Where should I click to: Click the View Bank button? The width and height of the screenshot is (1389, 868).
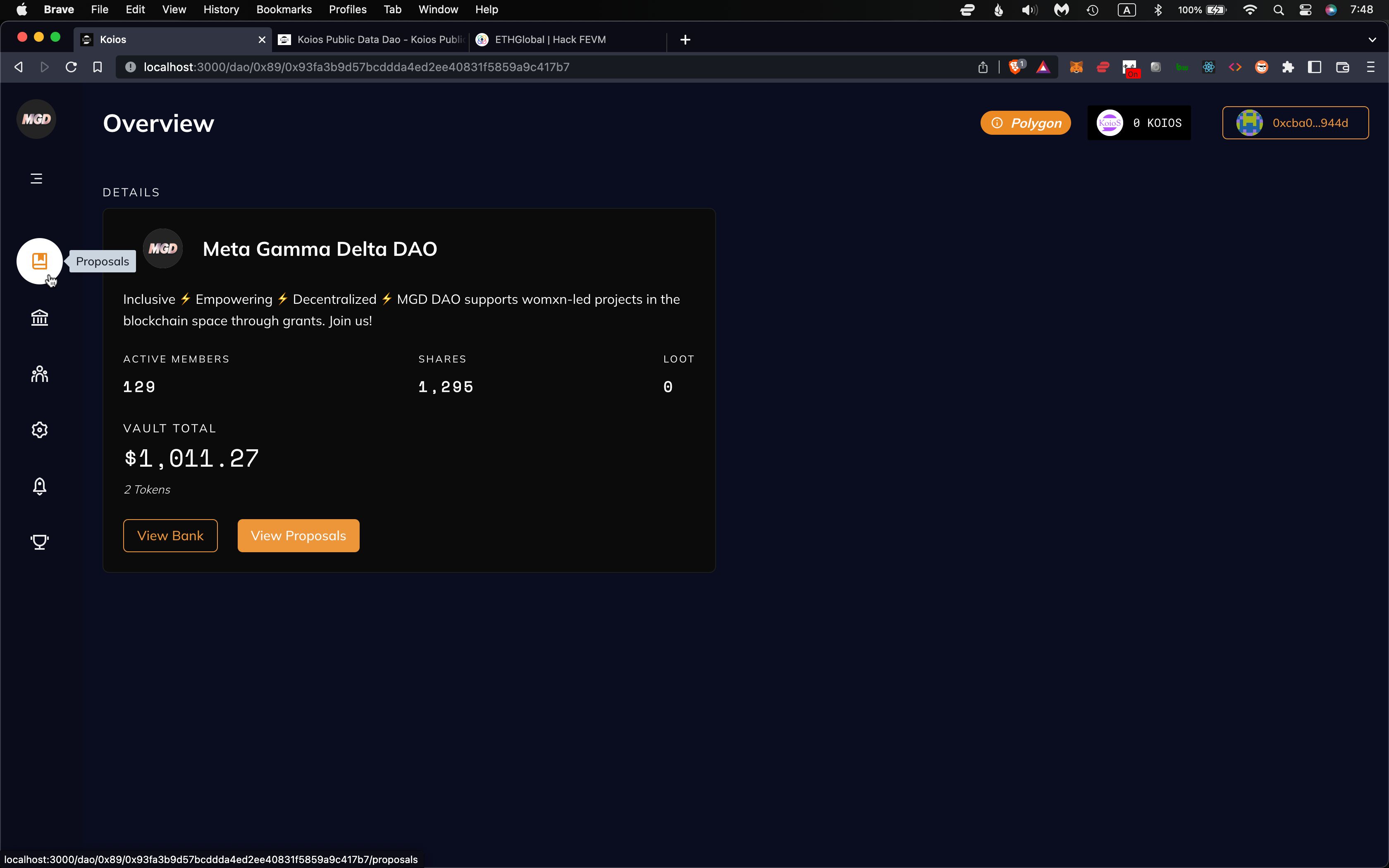170,535
